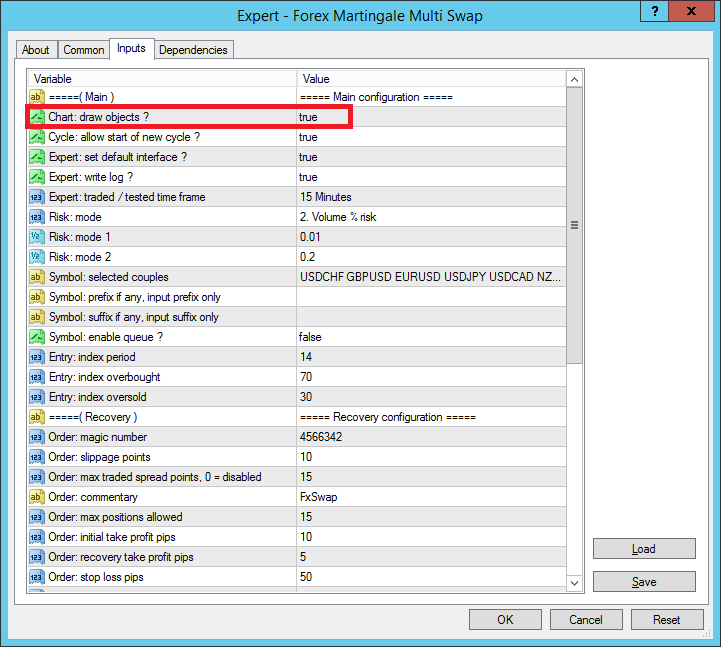Click the Save button
Image resolution: width=721 pixels, height=647 pixels.
point(644,582)
